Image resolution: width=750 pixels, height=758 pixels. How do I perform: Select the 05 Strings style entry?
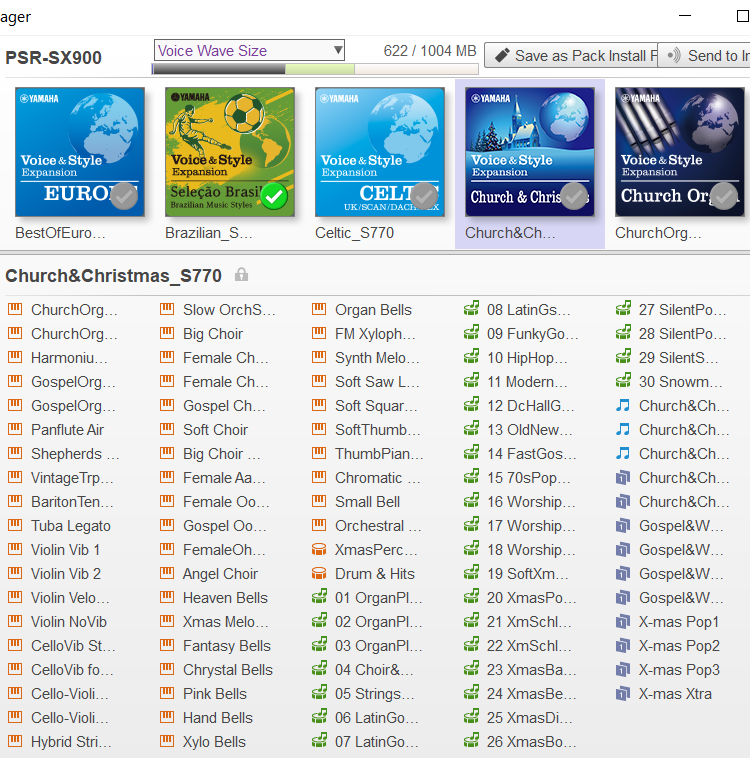pyautogui.click(x=364, y=694)
